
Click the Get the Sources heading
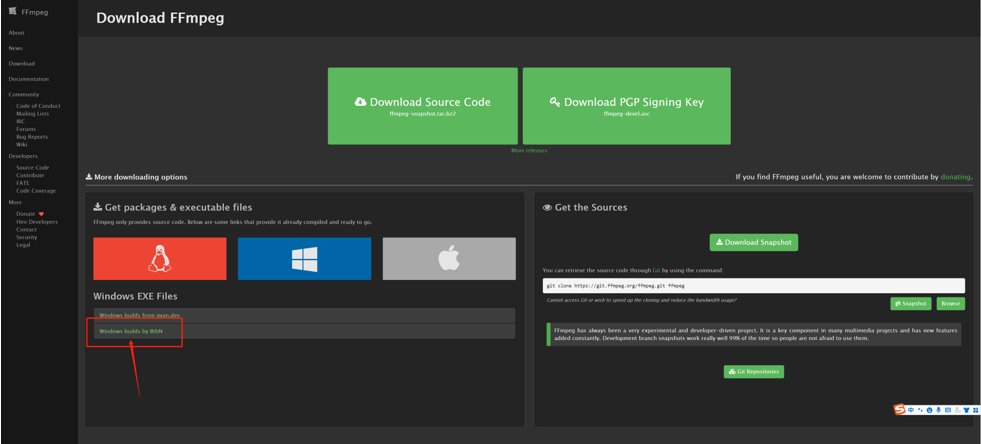coord(585,207)
